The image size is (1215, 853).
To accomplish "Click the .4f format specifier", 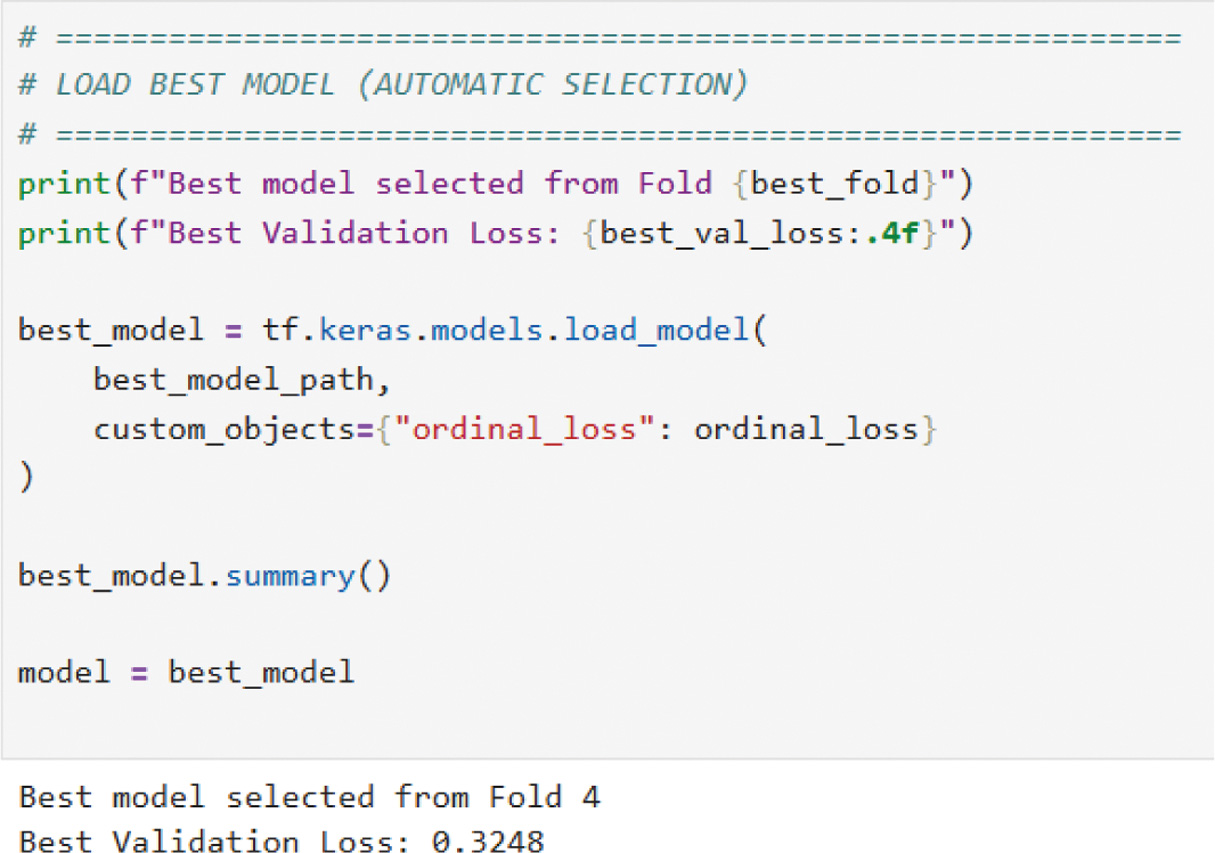I will tap(899, 232).
